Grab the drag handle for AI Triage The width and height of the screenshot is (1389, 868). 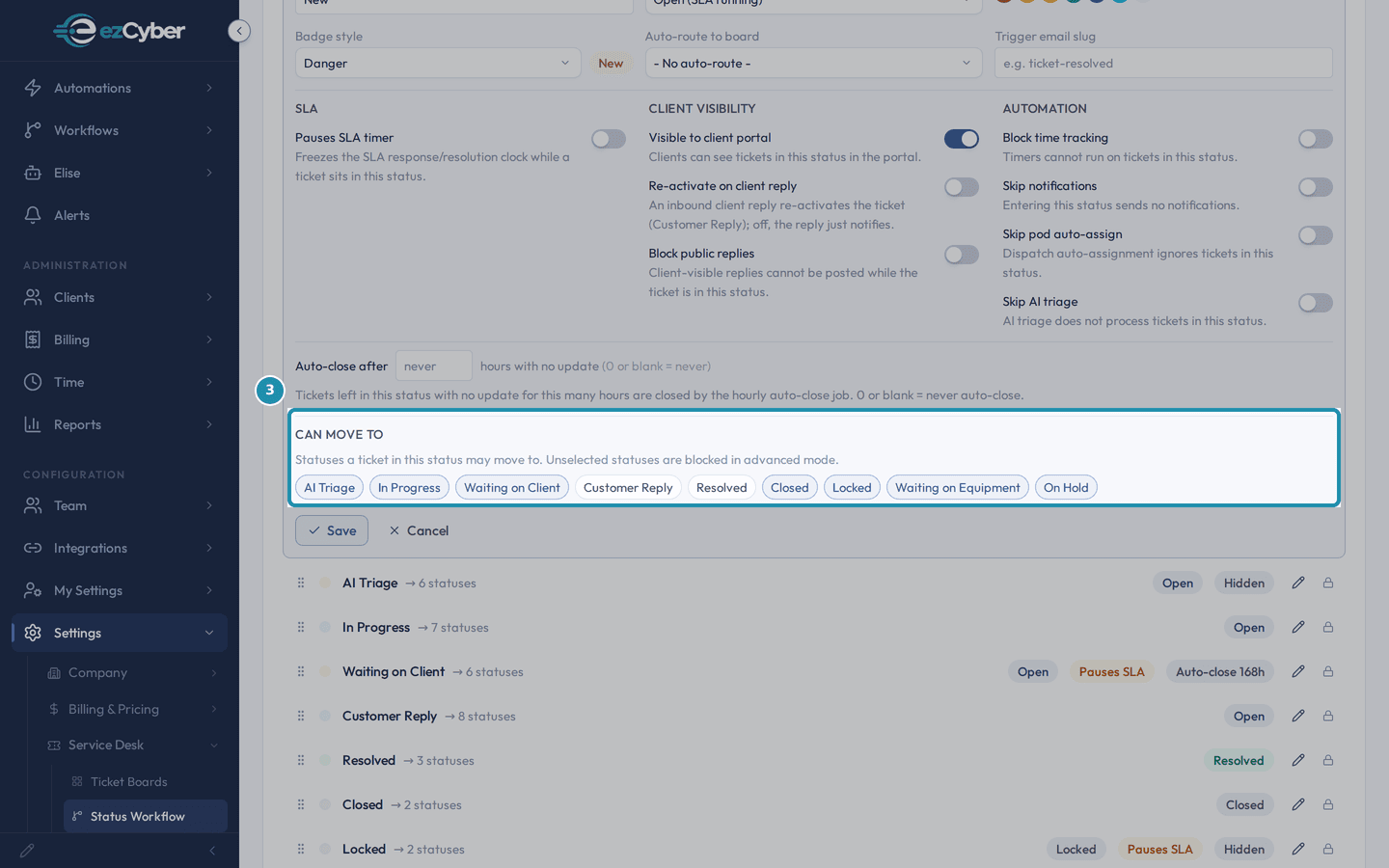pyautogui.click(x=301, y=583)
